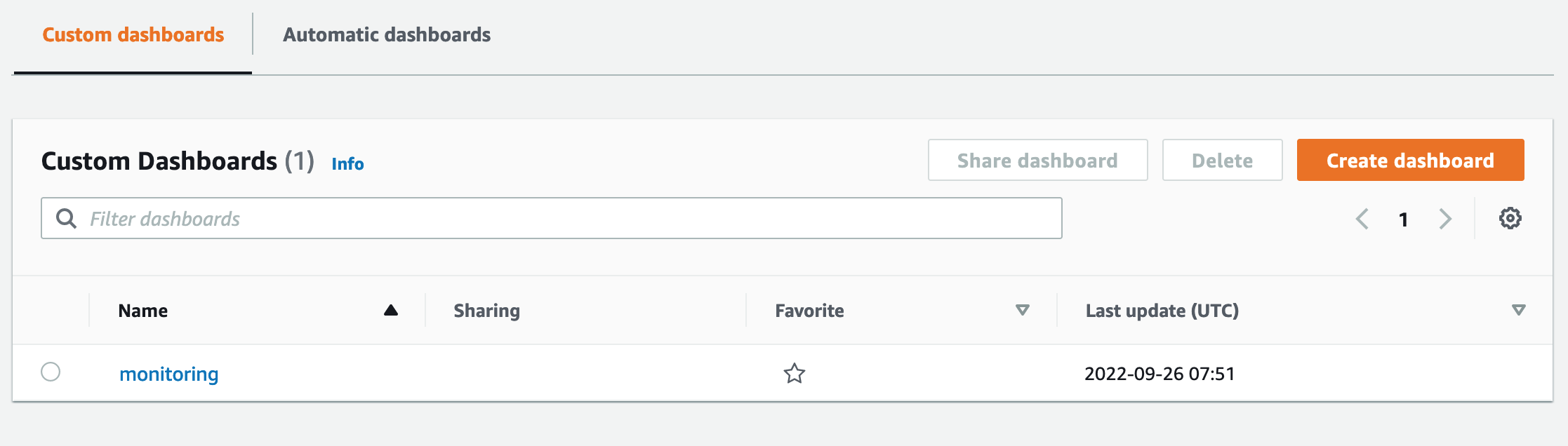Switch to the Custom dashboards tab
Viewport: 1568px width, 446px height.
tap(133, 35)
